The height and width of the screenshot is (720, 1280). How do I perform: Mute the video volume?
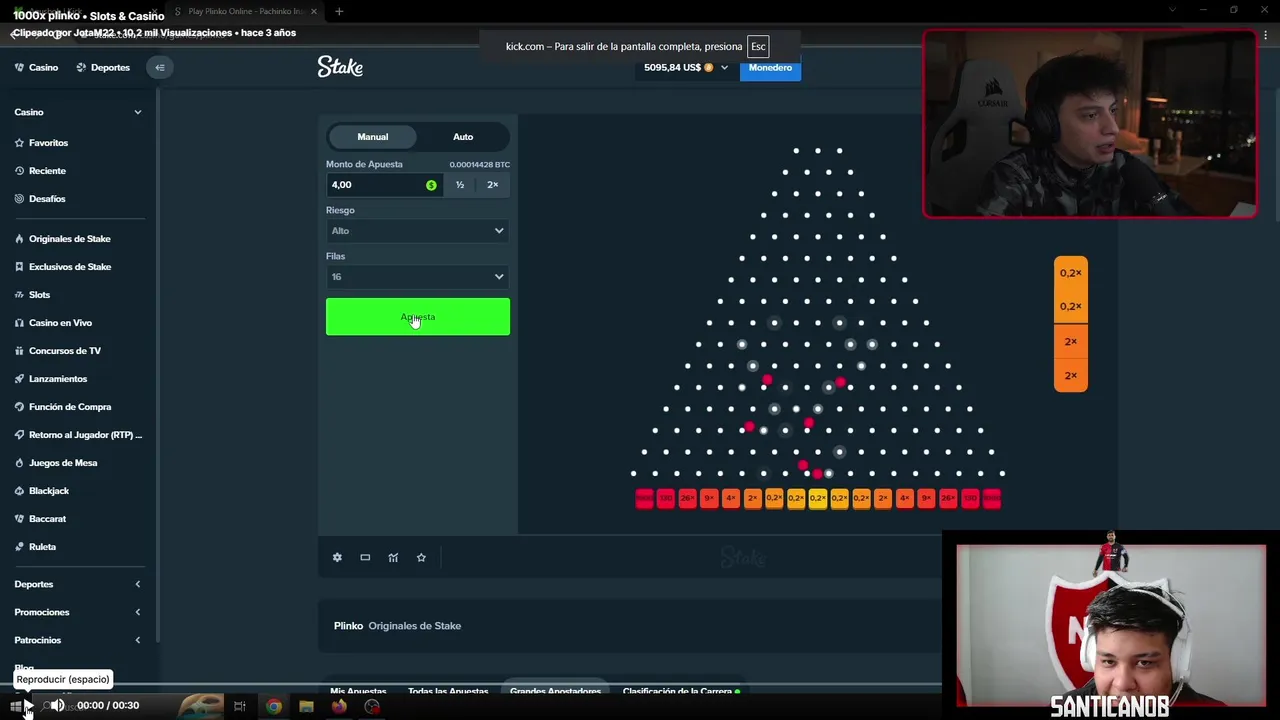(58, 706)
